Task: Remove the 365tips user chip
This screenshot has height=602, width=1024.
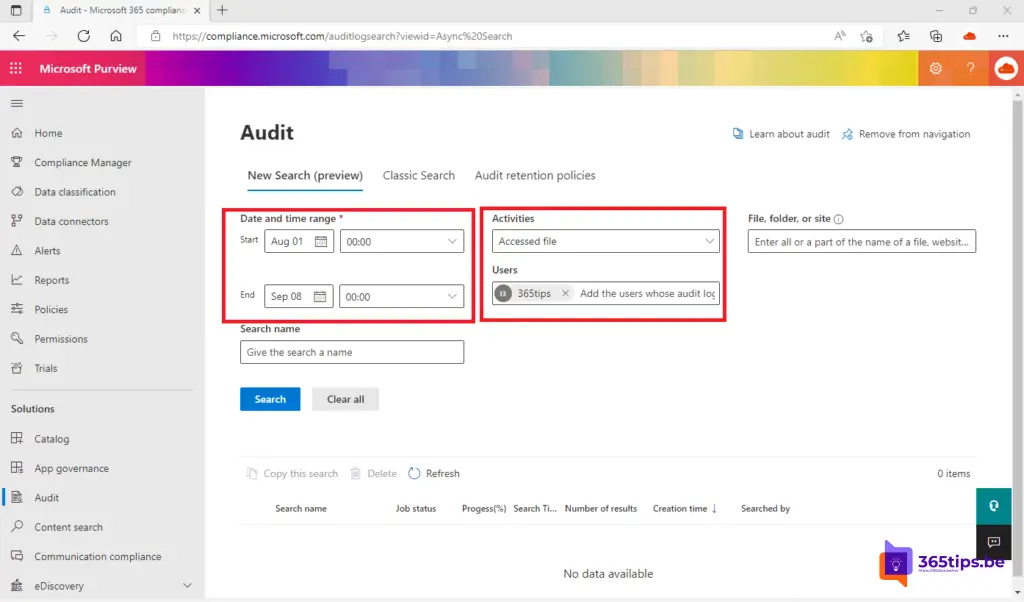Action: tap(566, 293)
